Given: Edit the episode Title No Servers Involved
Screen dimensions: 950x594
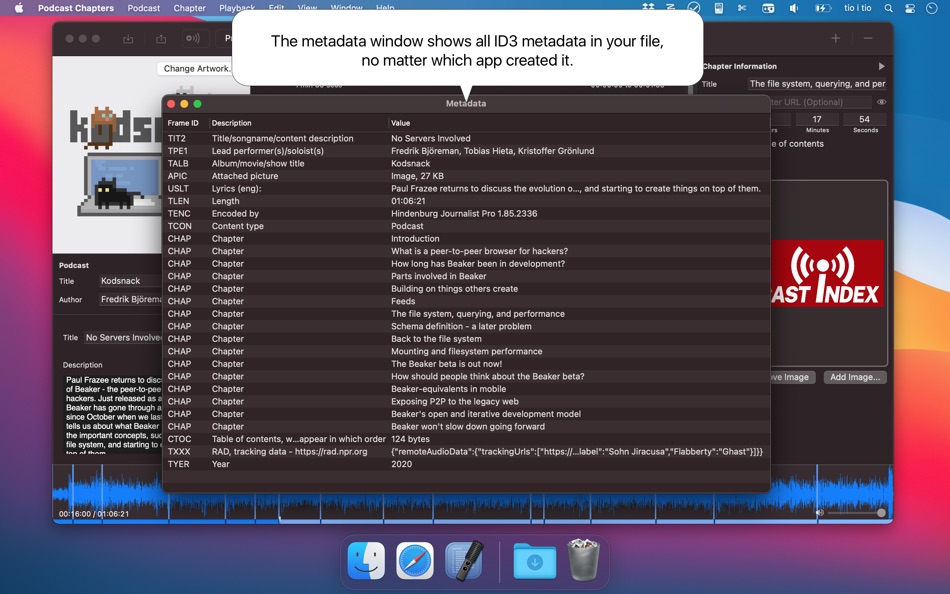Looking at the screenshot, I should tap(123, 338).
